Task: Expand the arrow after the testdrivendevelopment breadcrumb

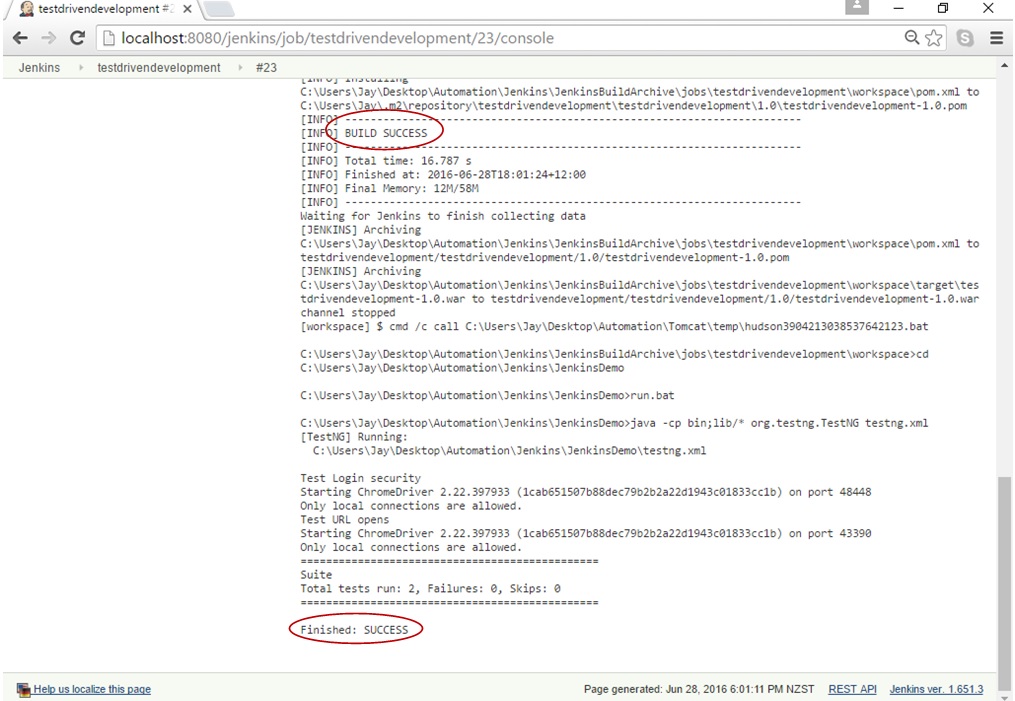Action: (240, 68)
